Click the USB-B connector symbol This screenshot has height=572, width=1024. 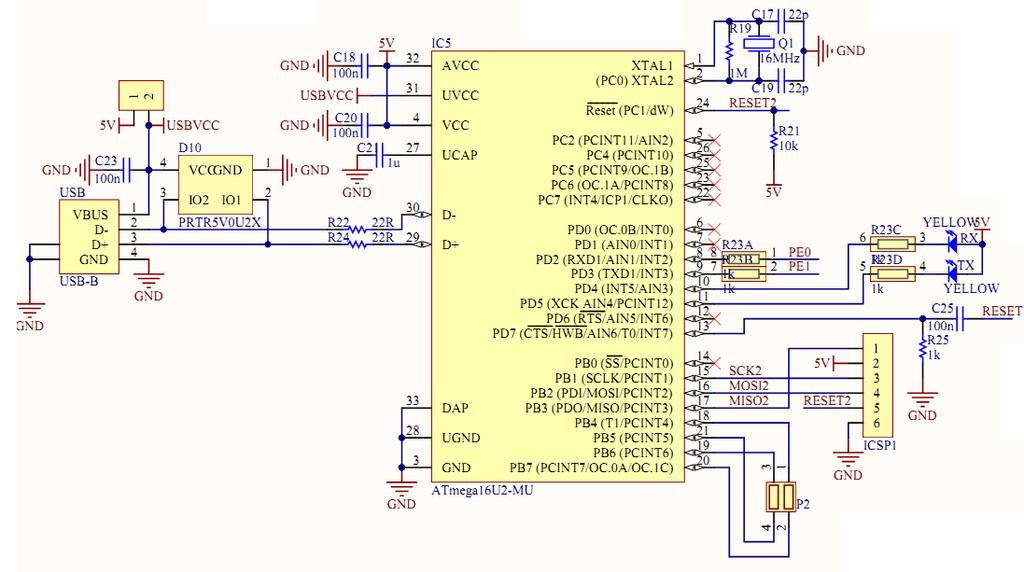click(x=89, y=236)
